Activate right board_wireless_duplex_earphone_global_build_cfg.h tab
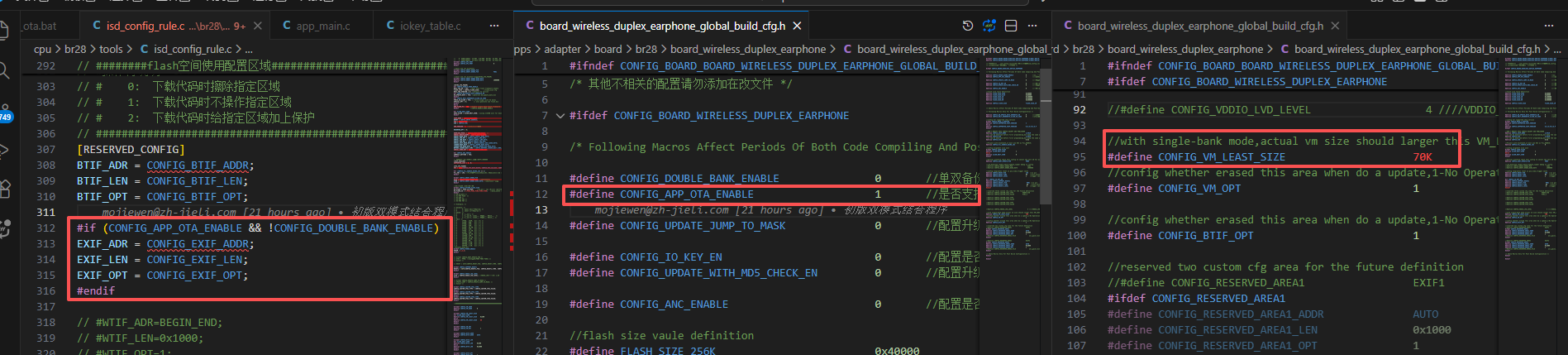Image resolution: width=1568 pixels, height=355 pixels. click(1199, 26)
